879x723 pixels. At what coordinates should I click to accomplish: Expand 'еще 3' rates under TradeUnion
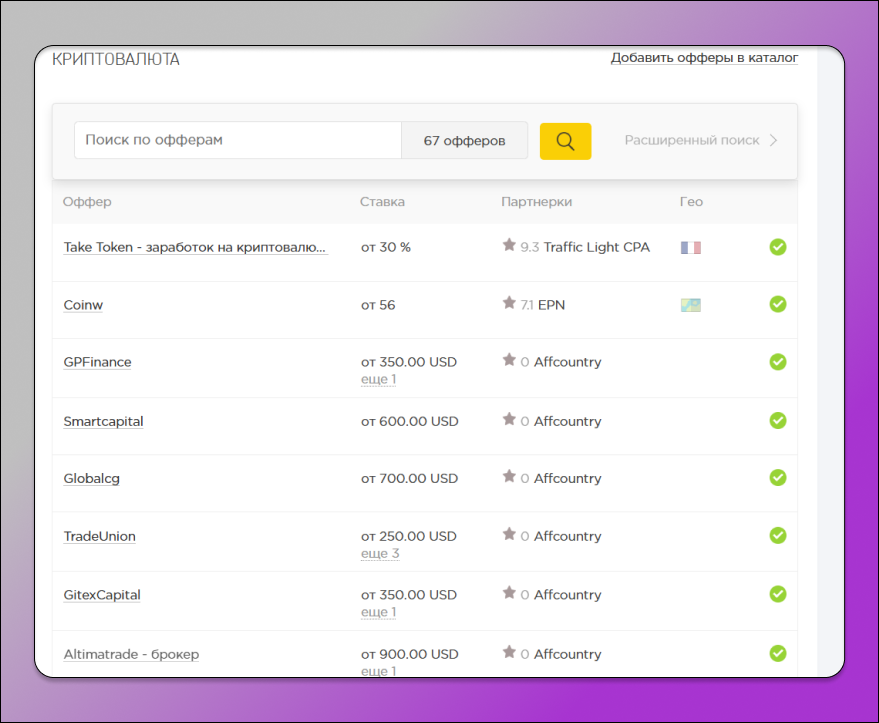(x=379, y=554)
